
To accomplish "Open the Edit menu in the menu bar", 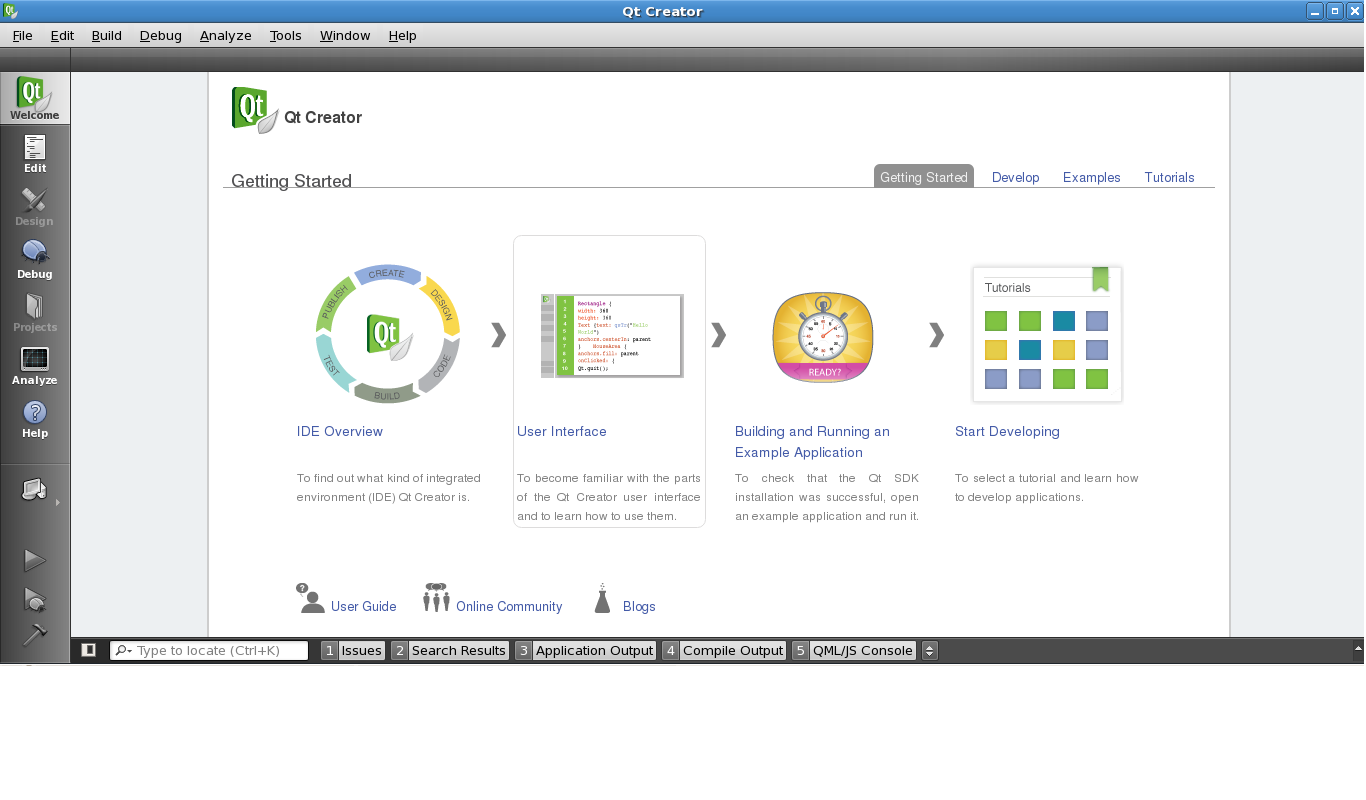I will pyautogui.click(x=62, y=35).
